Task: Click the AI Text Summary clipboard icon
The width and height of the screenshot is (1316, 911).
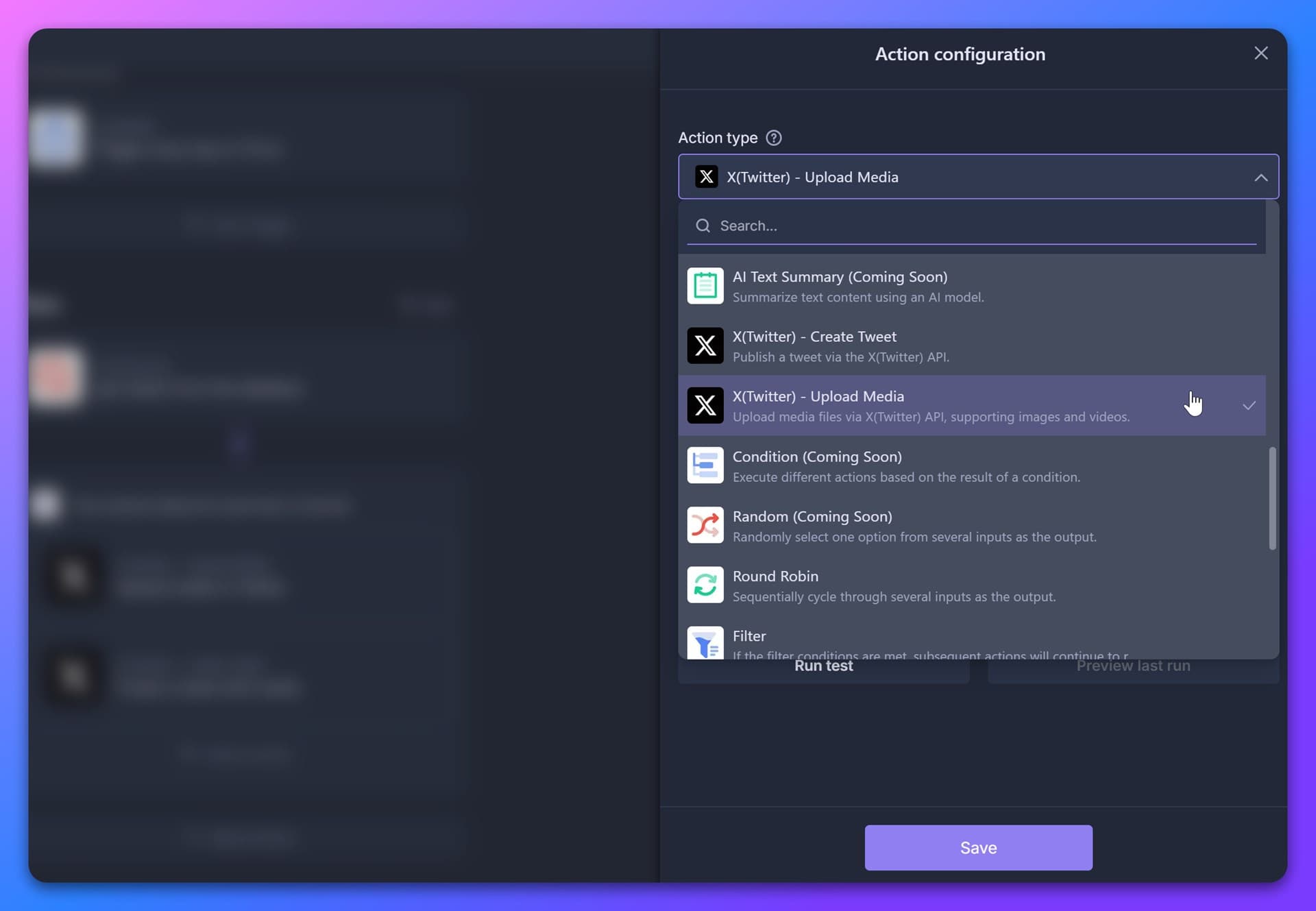Action: (705, 286)
